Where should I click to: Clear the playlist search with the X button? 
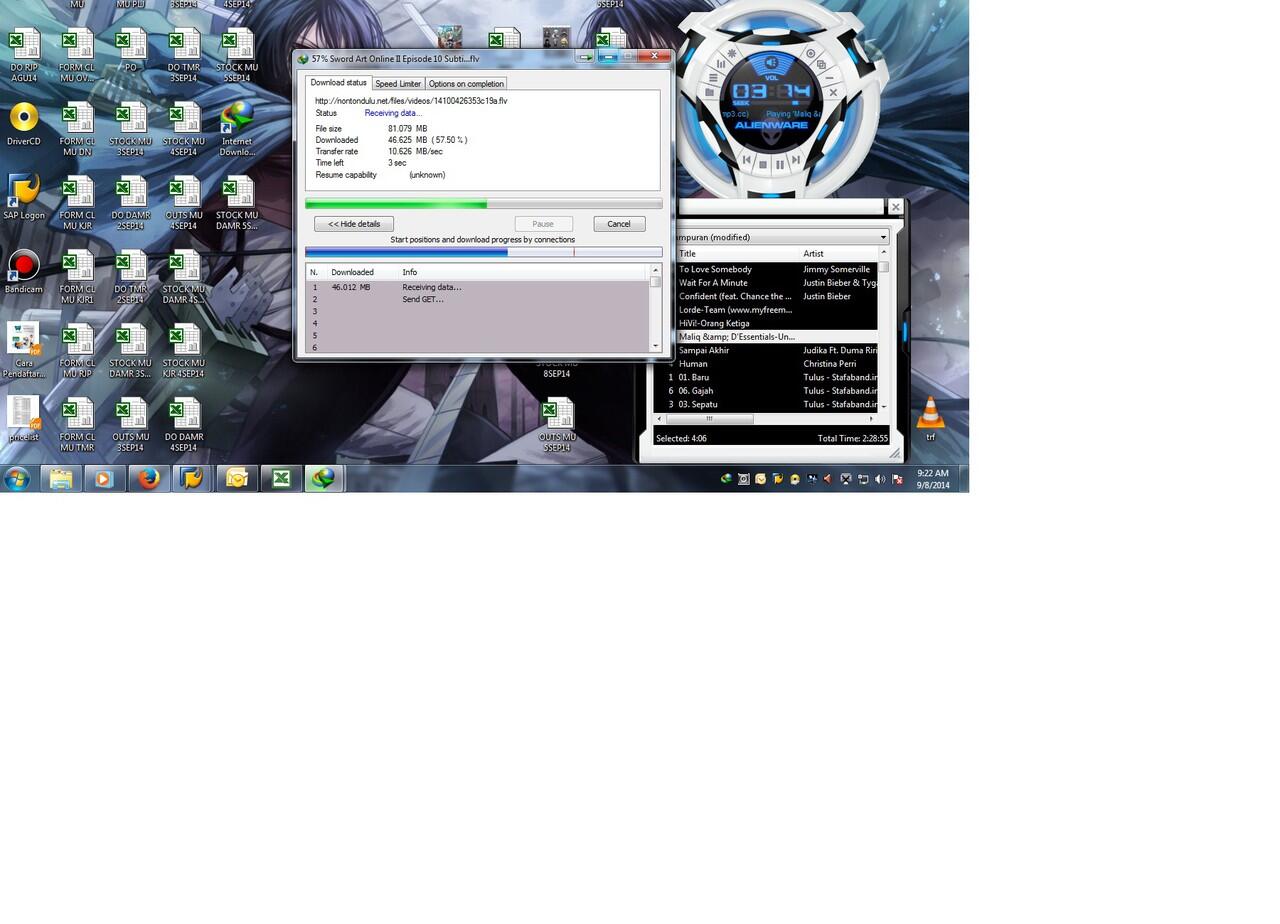pos(896,207)
